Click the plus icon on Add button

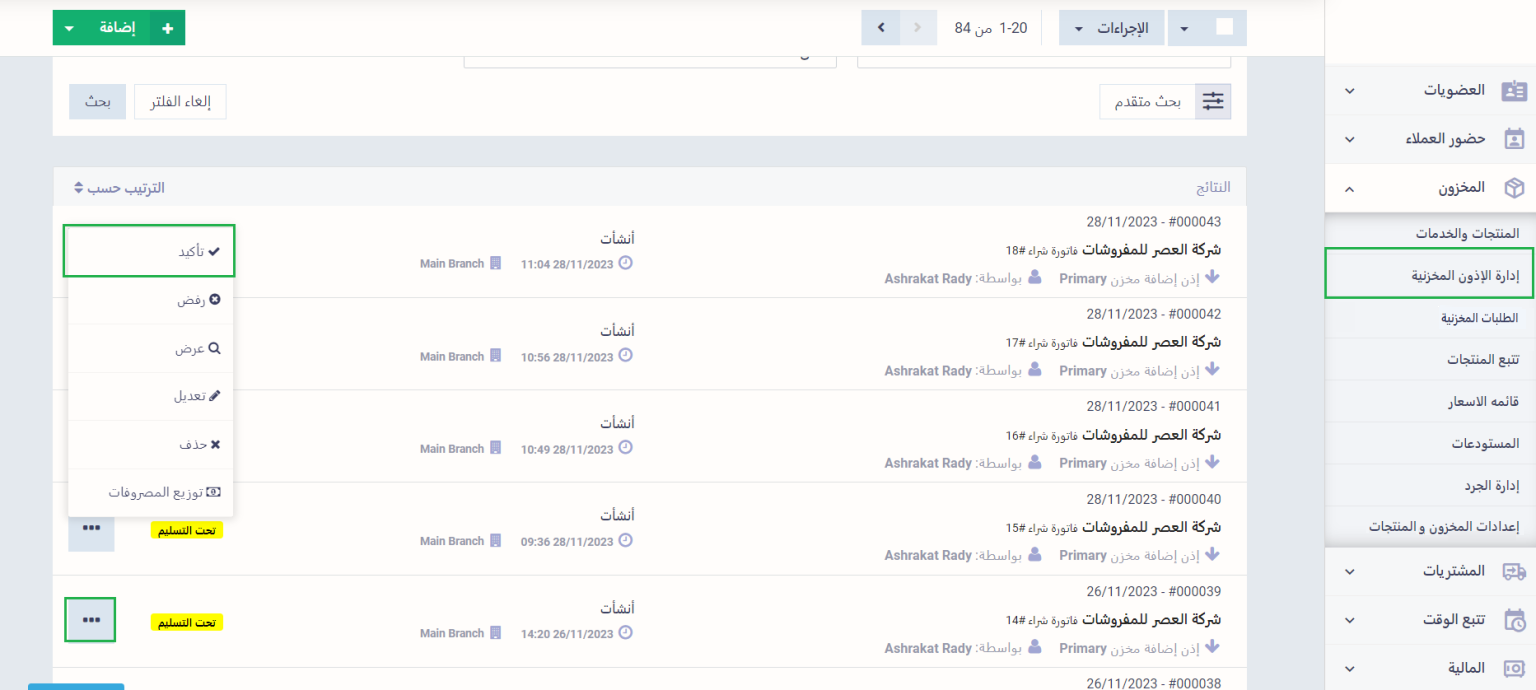click(167, 28)
